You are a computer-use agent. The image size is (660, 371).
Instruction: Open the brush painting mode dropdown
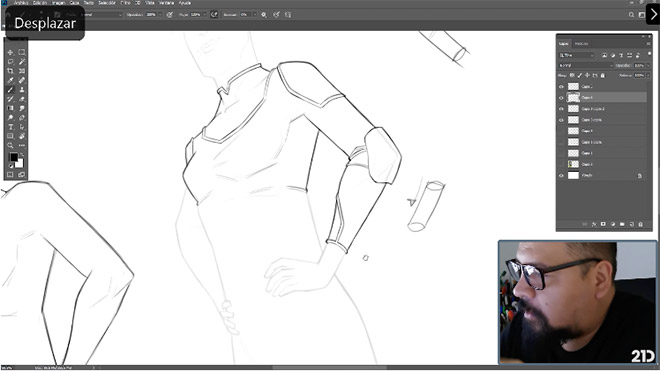click(101, 15)
